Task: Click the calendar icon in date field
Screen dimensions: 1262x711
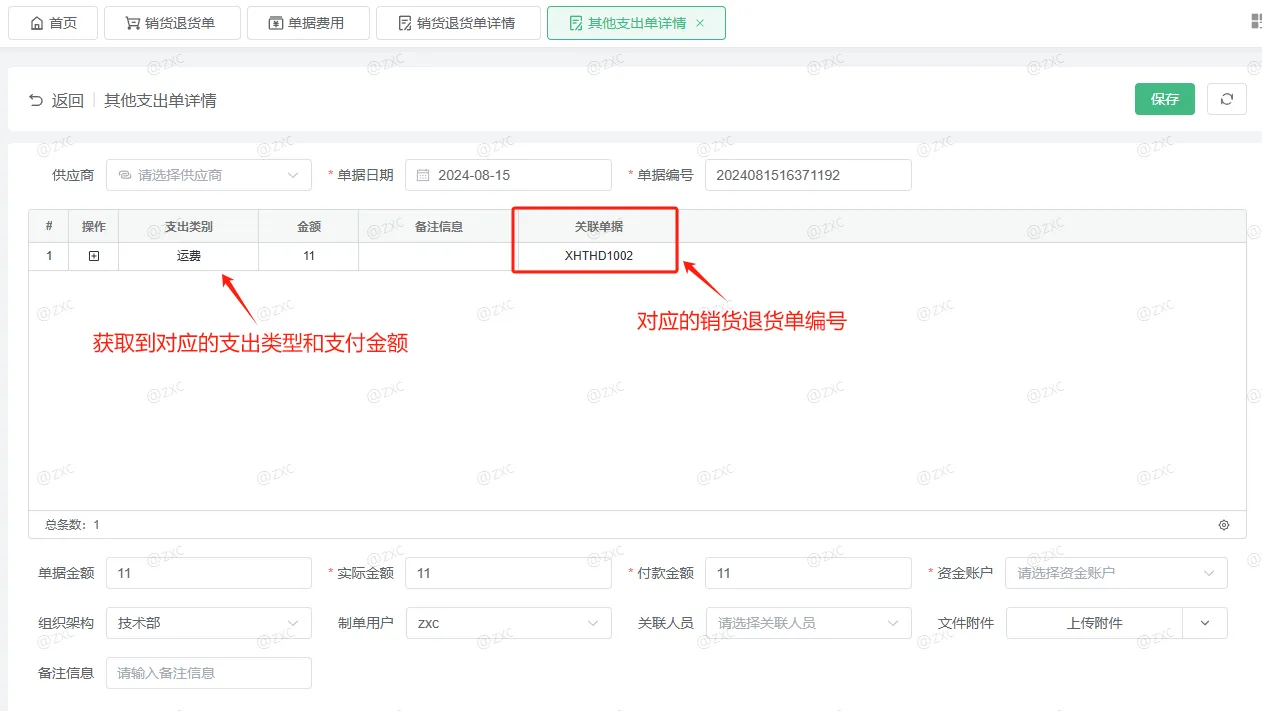Action: pyautogui.click(x=423, y=175)
